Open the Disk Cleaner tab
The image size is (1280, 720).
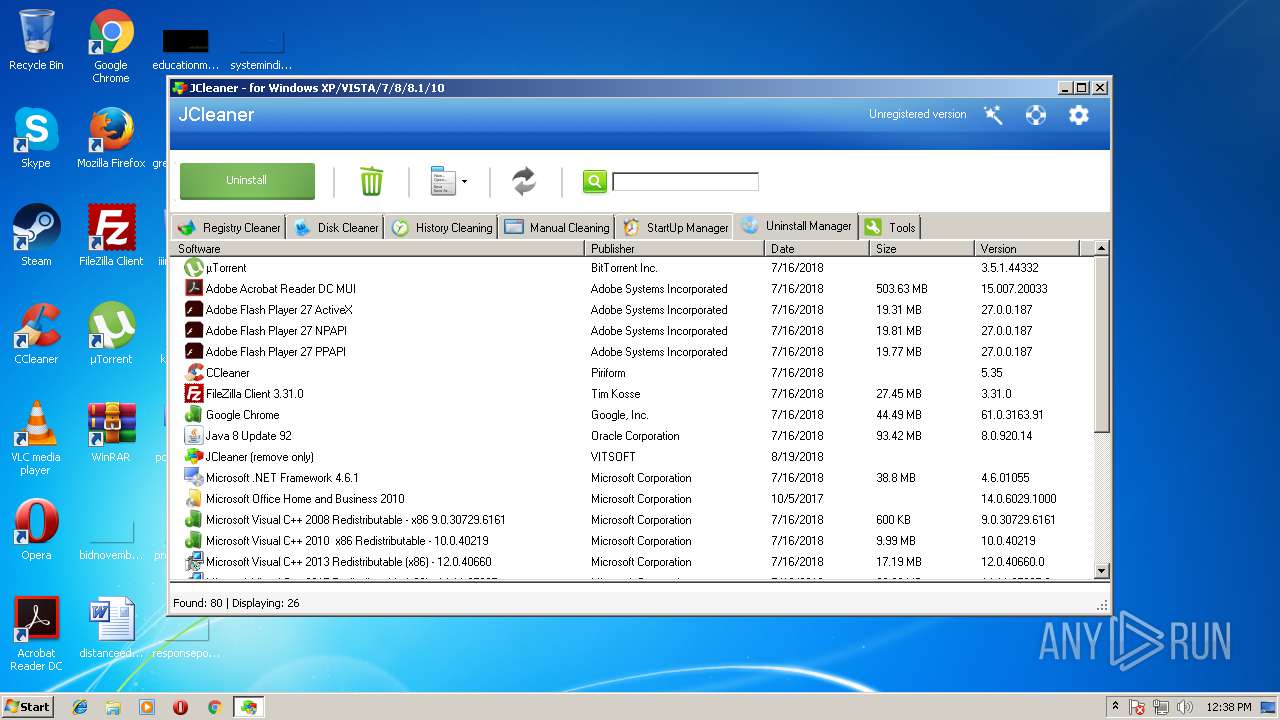(x=337, y=227)
